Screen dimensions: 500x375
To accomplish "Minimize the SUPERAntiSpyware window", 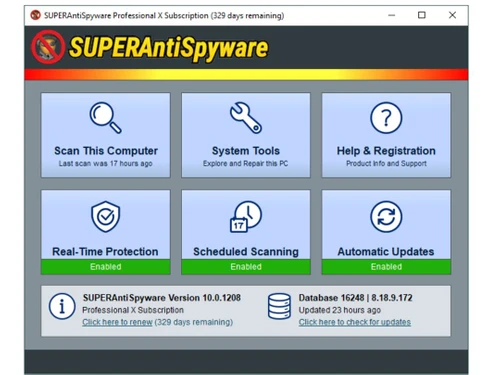I will (392, 15).
